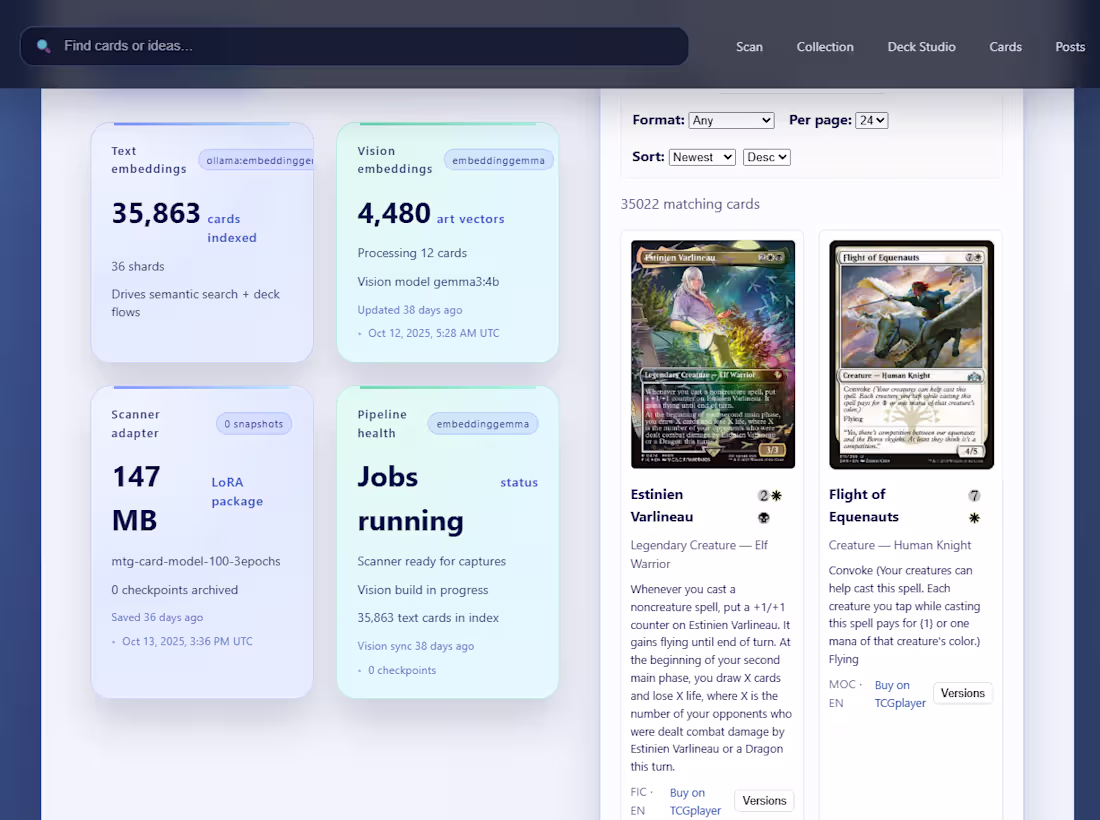The height and width of the screenshot is (820, 1100).
Task: Click Versions for Estinien Varlineau
Action: coord(763,800)
